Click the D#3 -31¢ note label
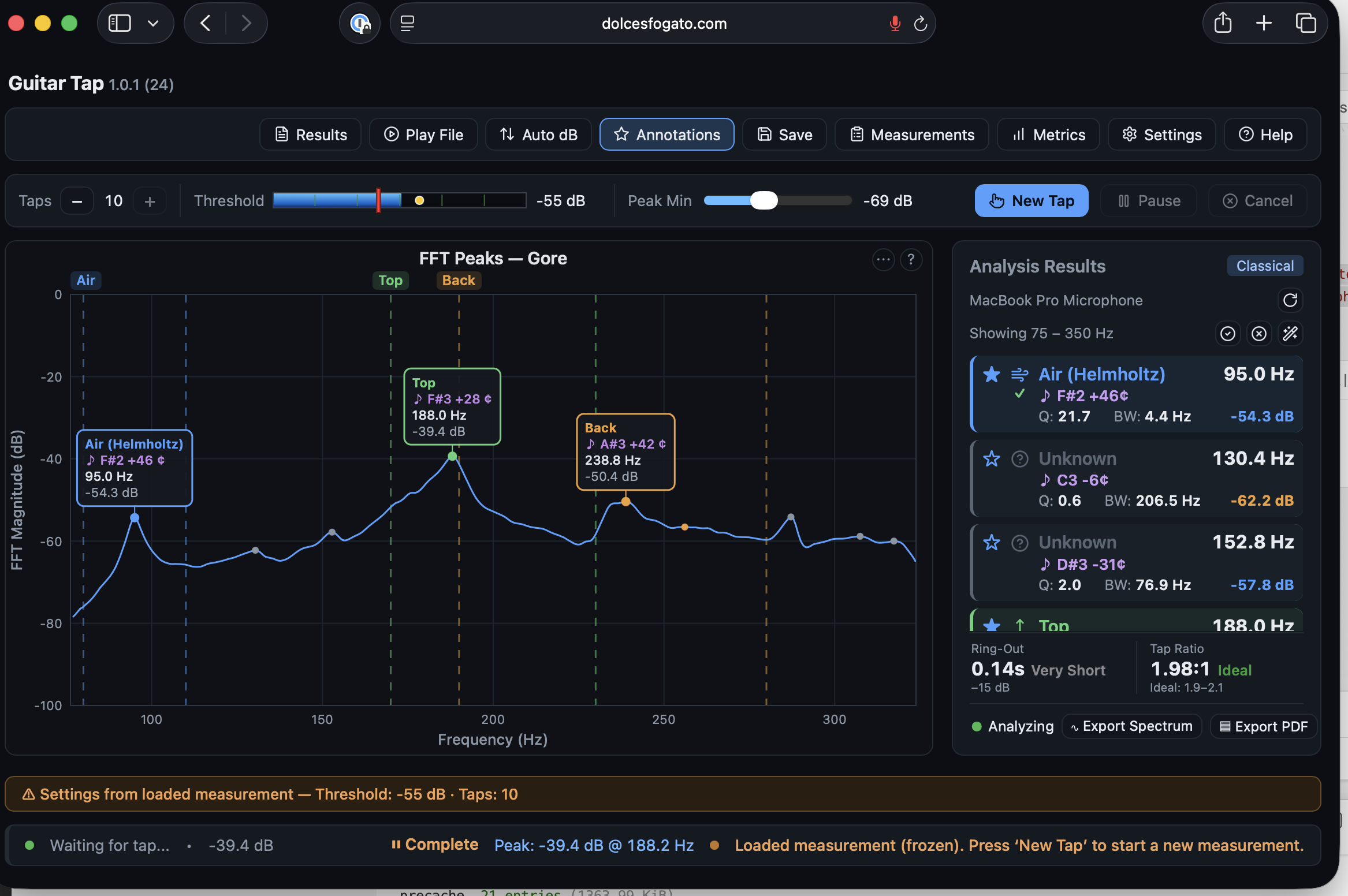Screen dimensions: 1348x896 (x=1083, y=564)
